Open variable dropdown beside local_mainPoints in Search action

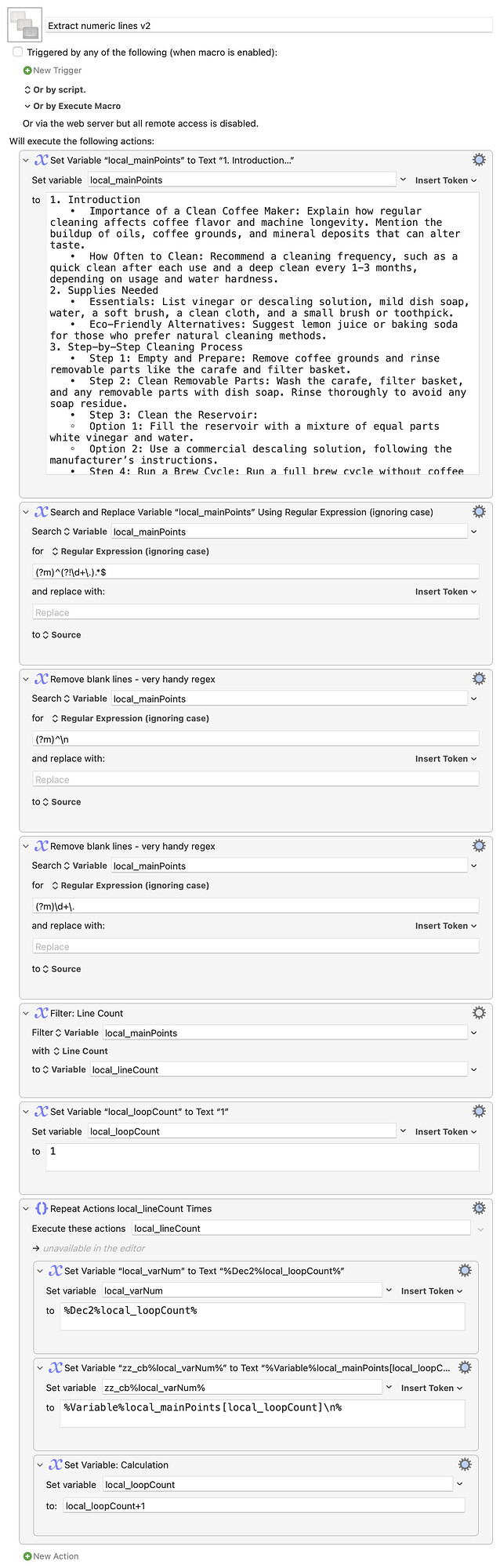tap(473, 531)
